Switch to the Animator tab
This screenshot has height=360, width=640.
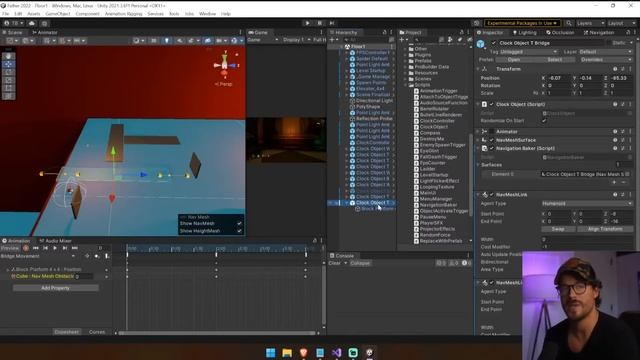click(45, 32)
